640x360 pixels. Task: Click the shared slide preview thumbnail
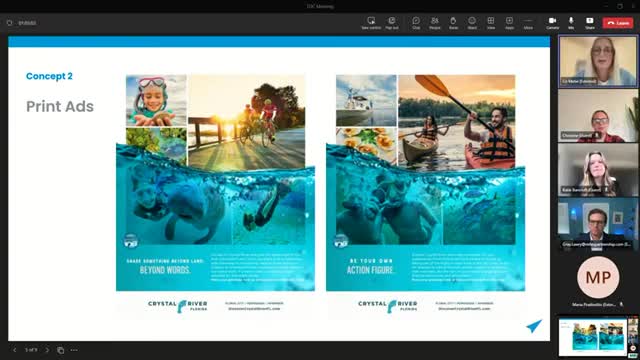593,336
